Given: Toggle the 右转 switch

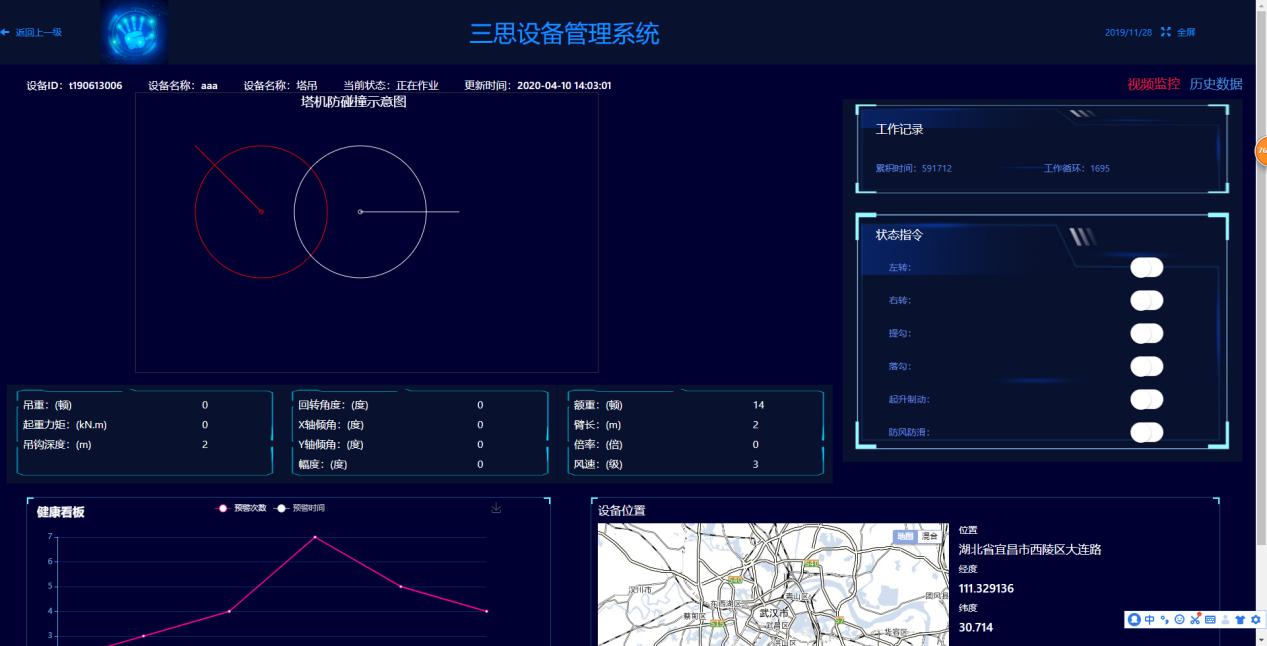Looking at the screenshot, I should 1146,300.
